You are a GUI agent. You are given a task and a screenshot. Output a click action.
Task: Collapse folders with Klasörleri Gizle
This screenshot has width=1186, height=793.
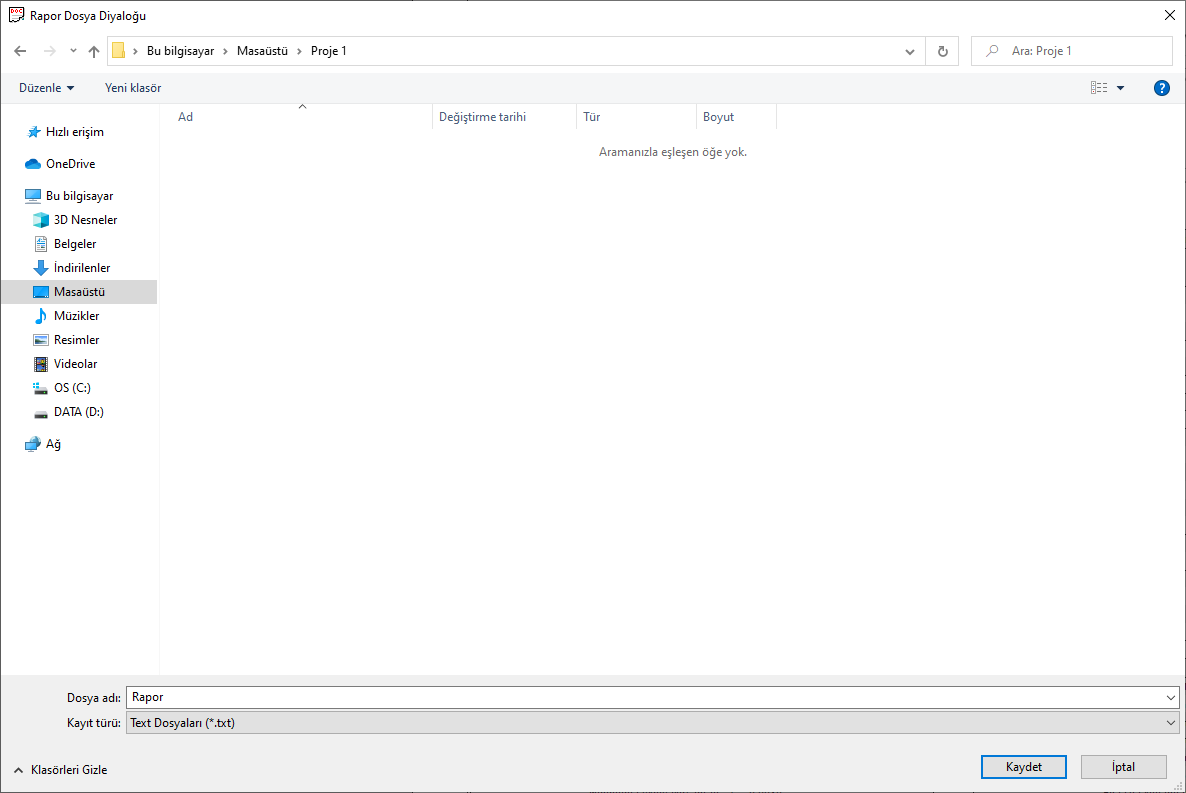60,770
